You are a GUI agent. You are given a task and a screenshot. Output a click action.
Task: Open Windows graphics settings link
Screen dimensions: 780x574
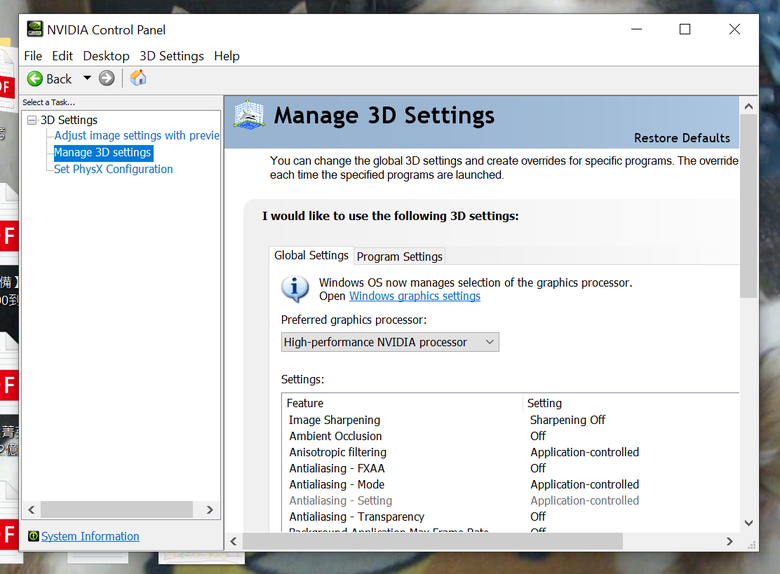click(415, 296)
